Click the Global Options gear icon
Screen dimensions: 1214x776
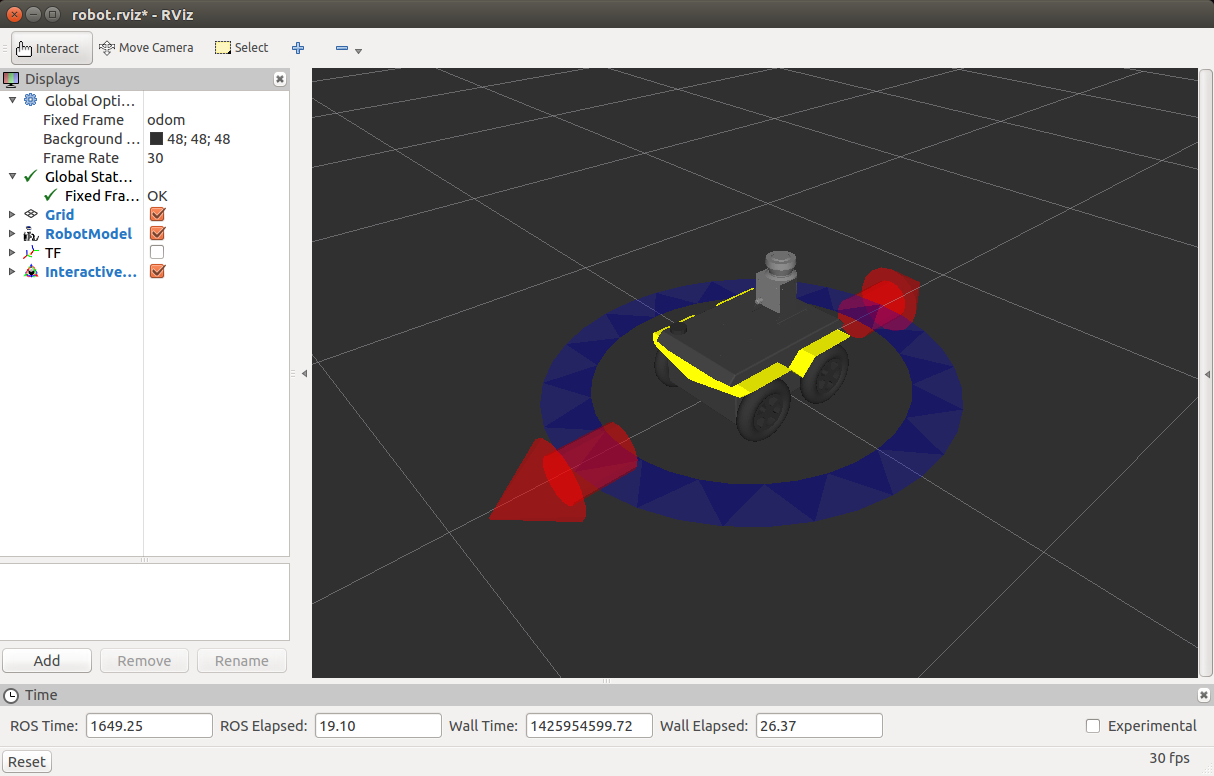pyautogui.click(x=31, y=101)
